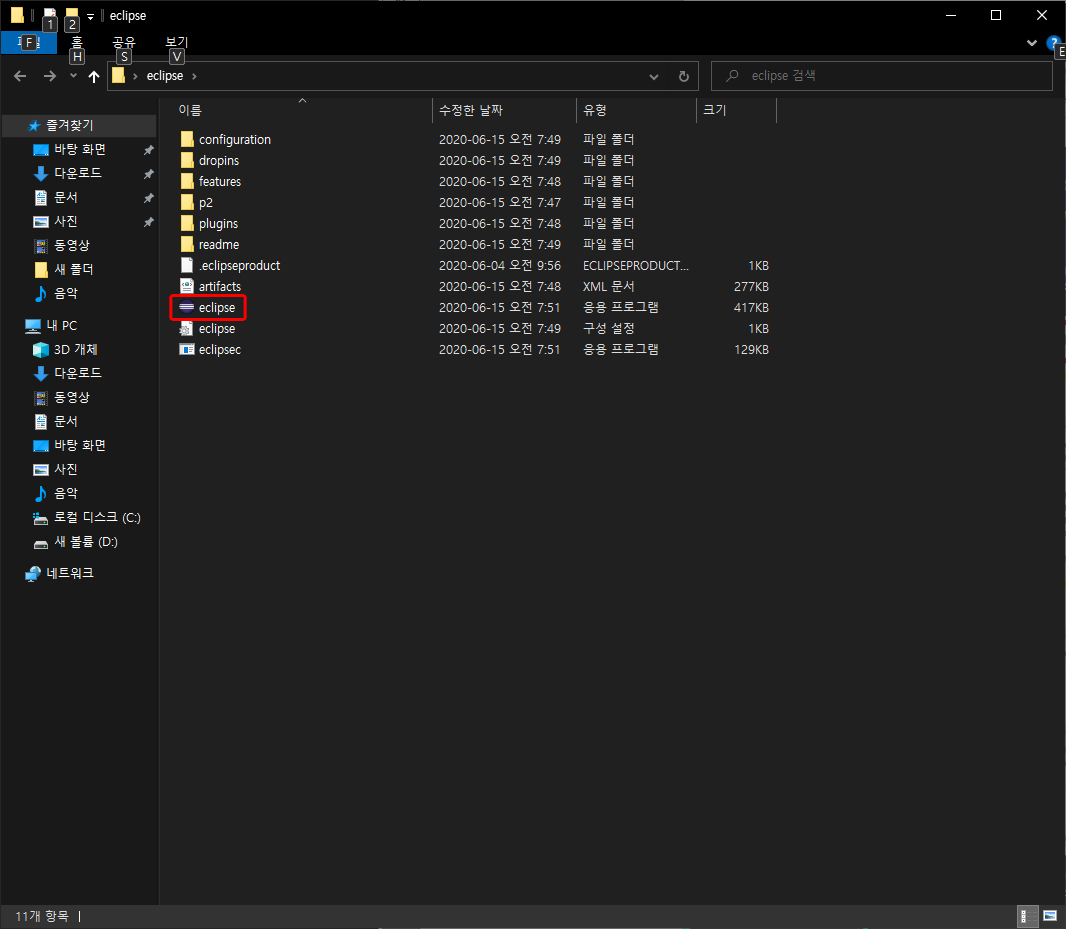Select the 구성 설정 type cell
The height and width of the screenshot is (929, 1066).
coord(608,328)
